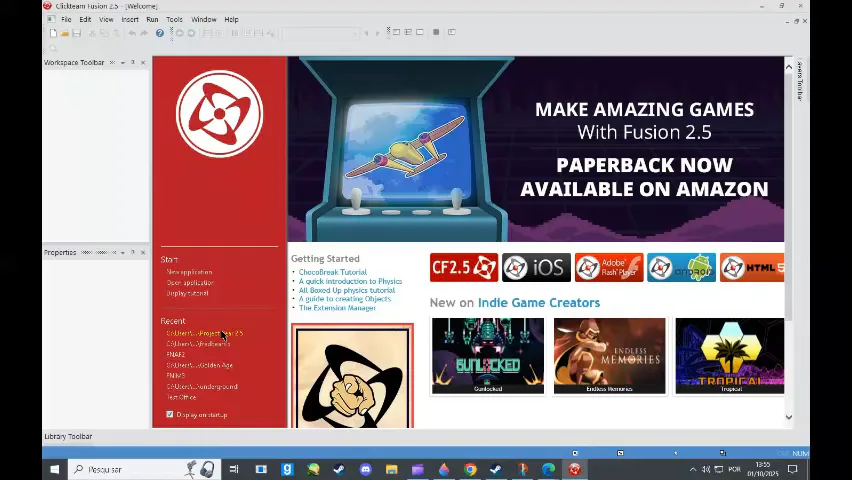Image resolution: width=852 pixels, height=480 pixels.
Task: Open the Insert menu
Action: 130,20
